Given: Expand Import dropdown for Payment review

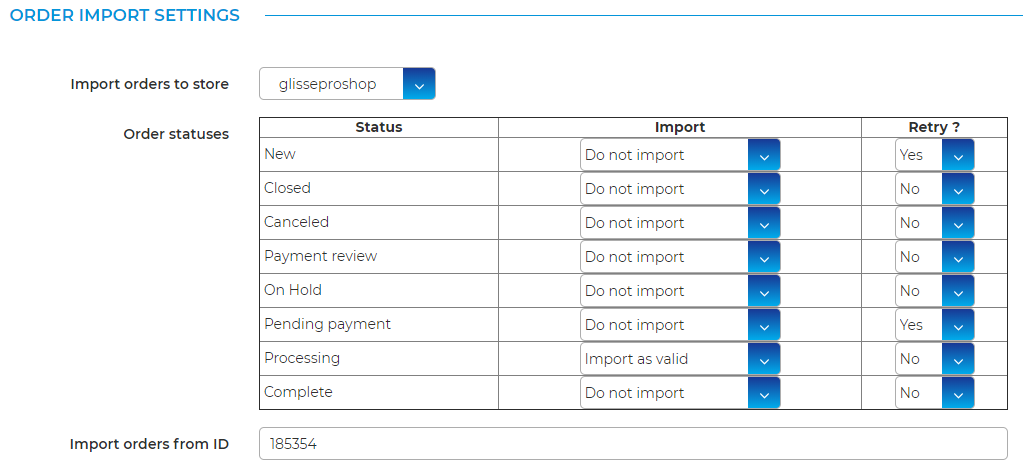Looking at the screenshot, I should (680, 257).
